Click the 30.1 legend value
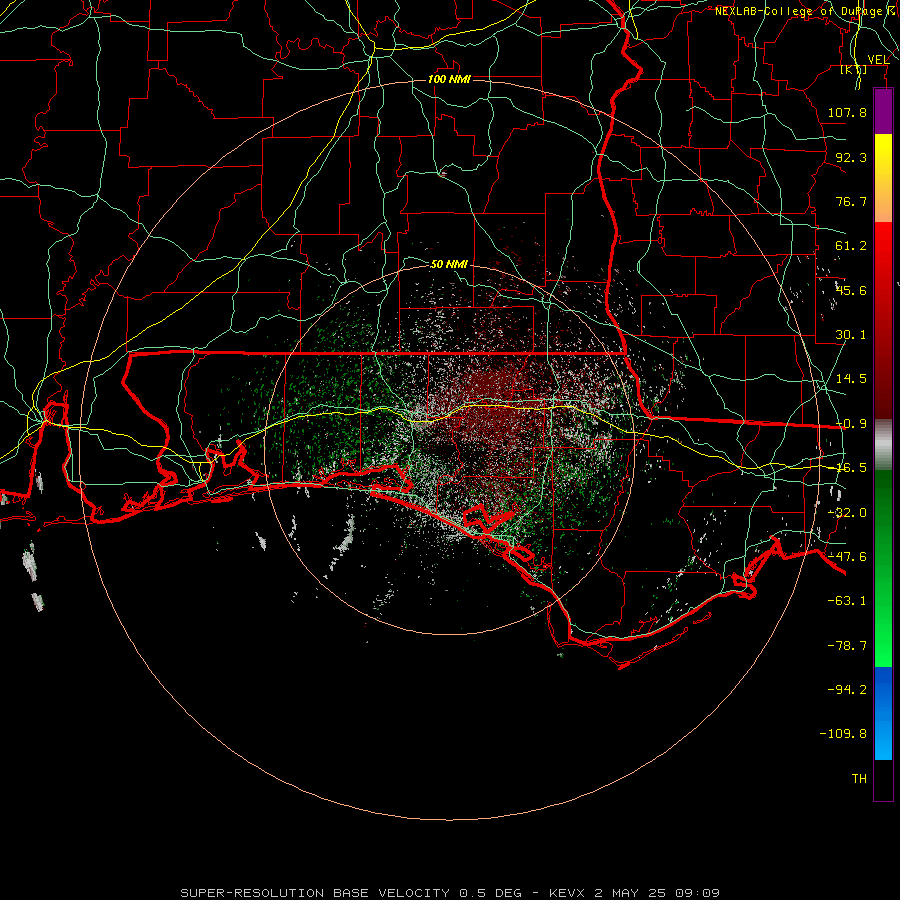900x900 pixels. [x=851, y=334]
